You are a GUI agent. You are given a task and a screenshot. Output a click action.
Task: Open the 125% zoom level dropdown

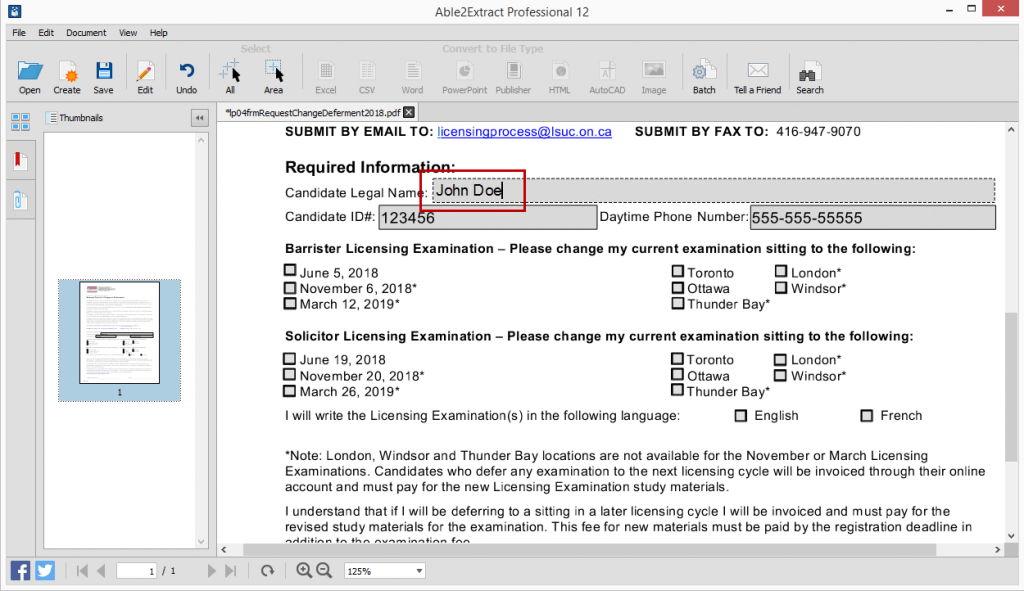coord(384,570)
